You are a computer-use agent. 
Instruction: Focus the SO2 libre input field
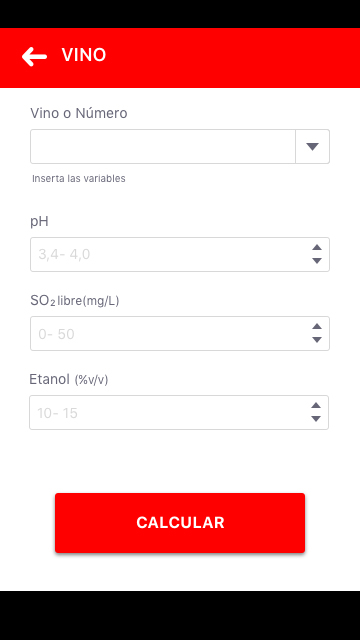point(180,333)
